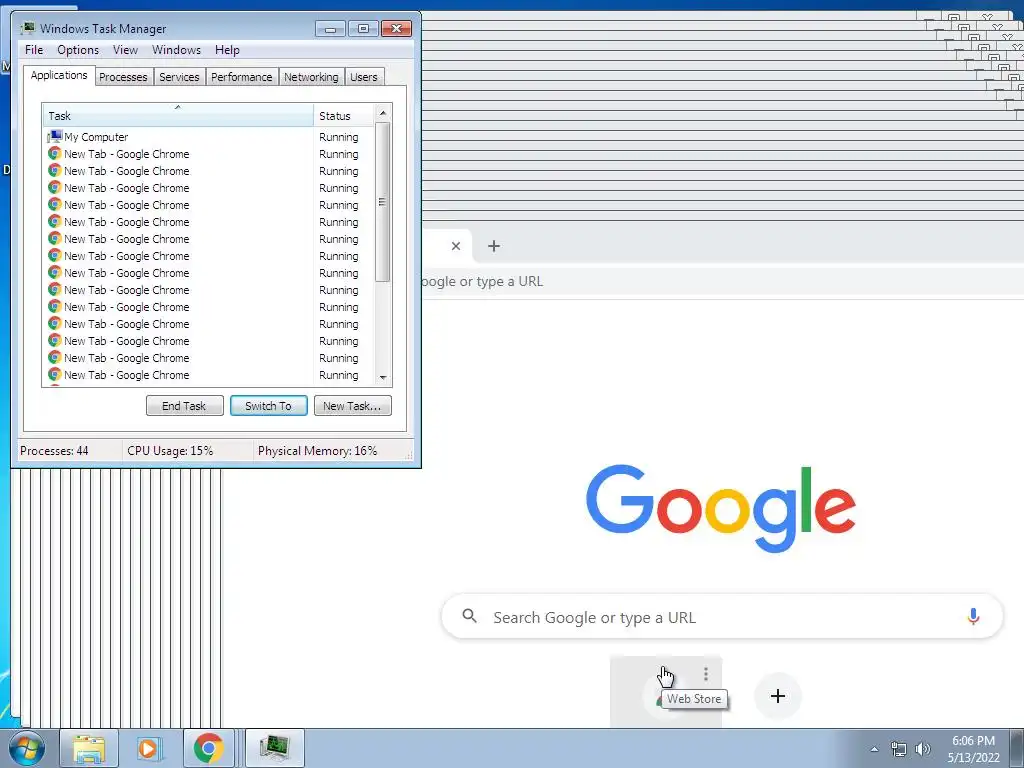Click the Google Chrome taskbar icon
Viewport: 1024px width, 768px height.
pyautogui.click(x=208, y=748)
